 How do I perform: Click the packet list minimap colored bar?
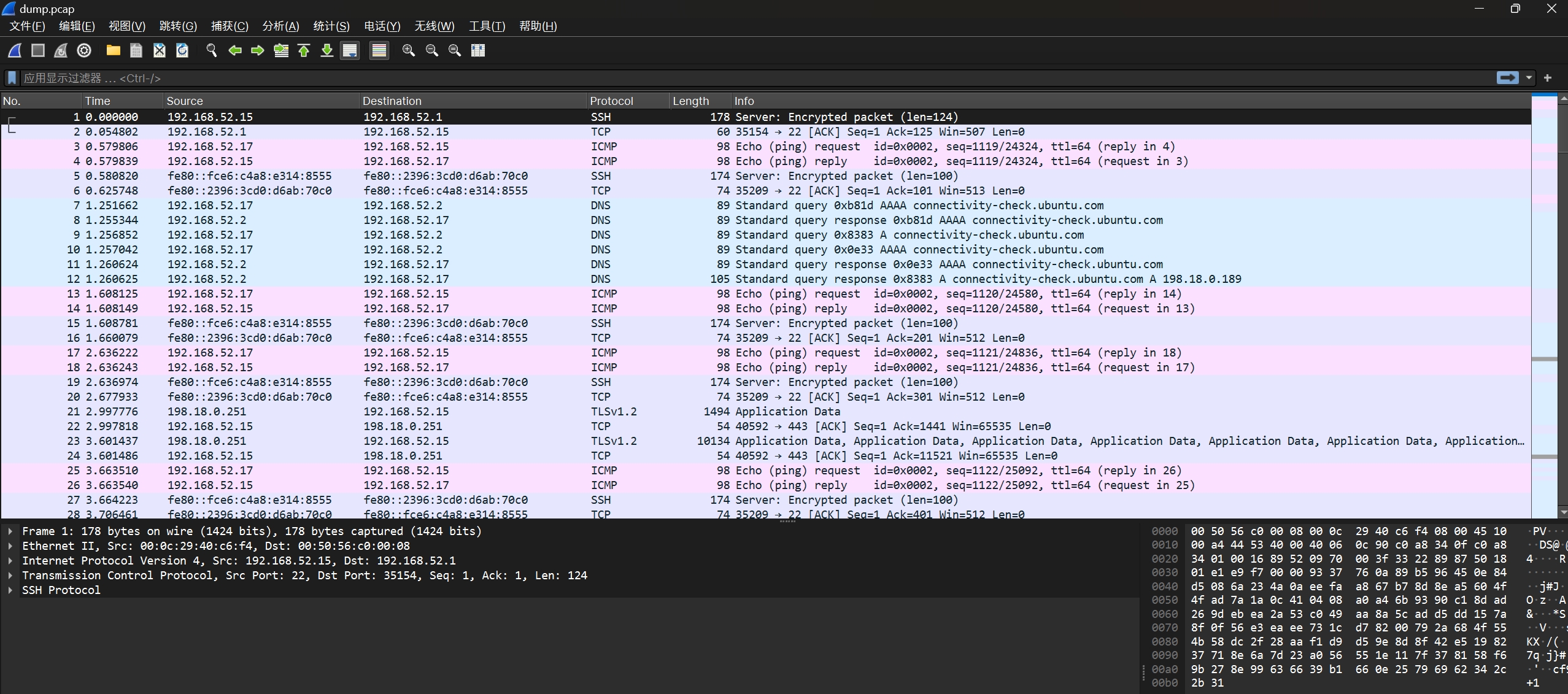1544,306
